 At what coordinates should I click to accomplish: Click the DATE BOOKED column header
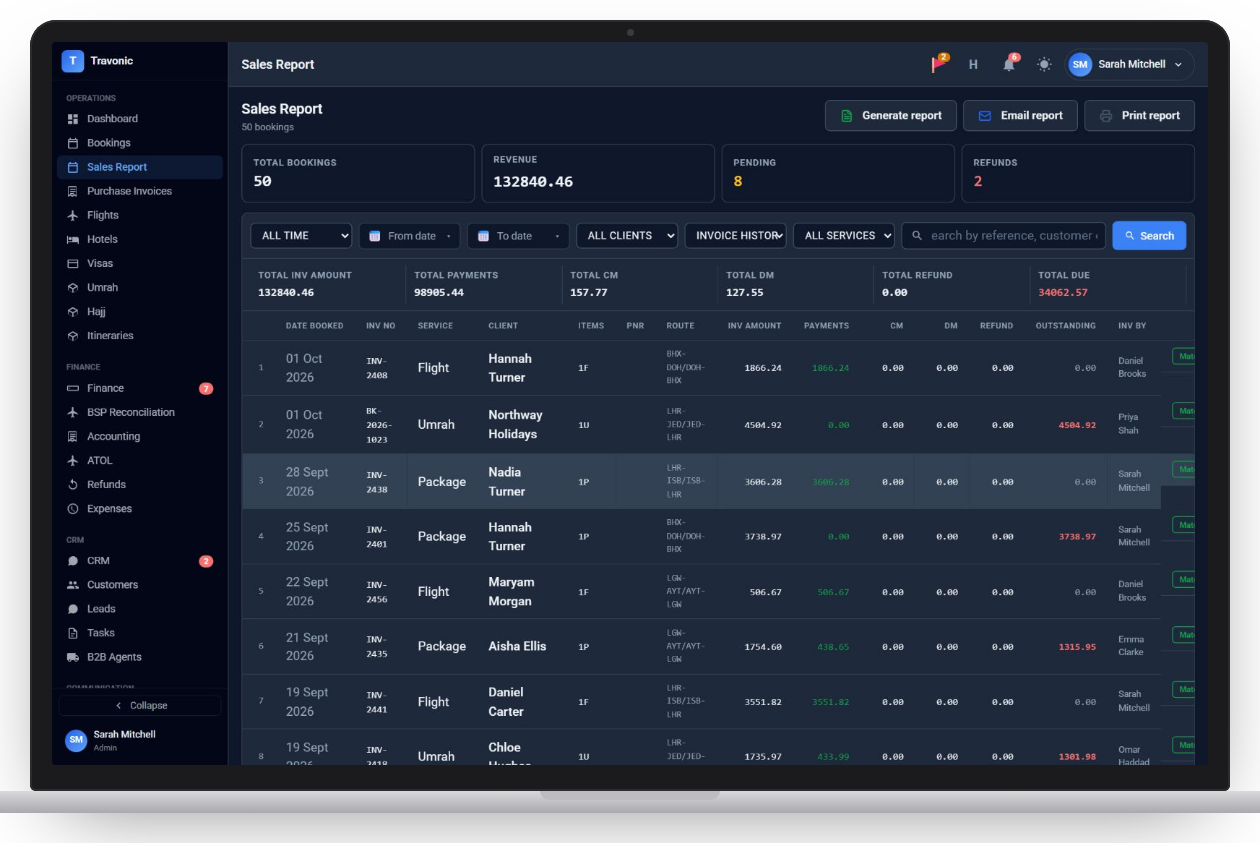point(314,326)
